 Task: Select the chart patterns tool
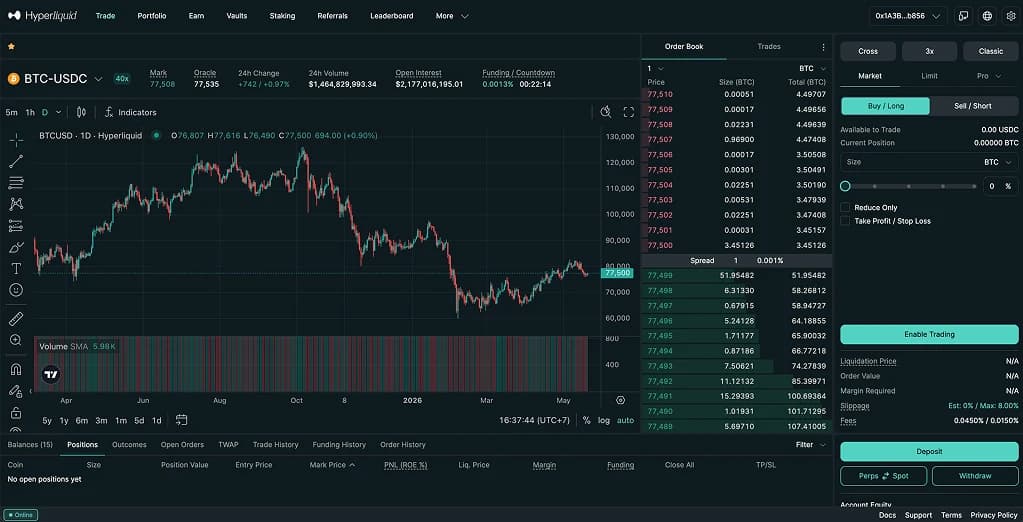pyautogui.click(x=16, y=204)
